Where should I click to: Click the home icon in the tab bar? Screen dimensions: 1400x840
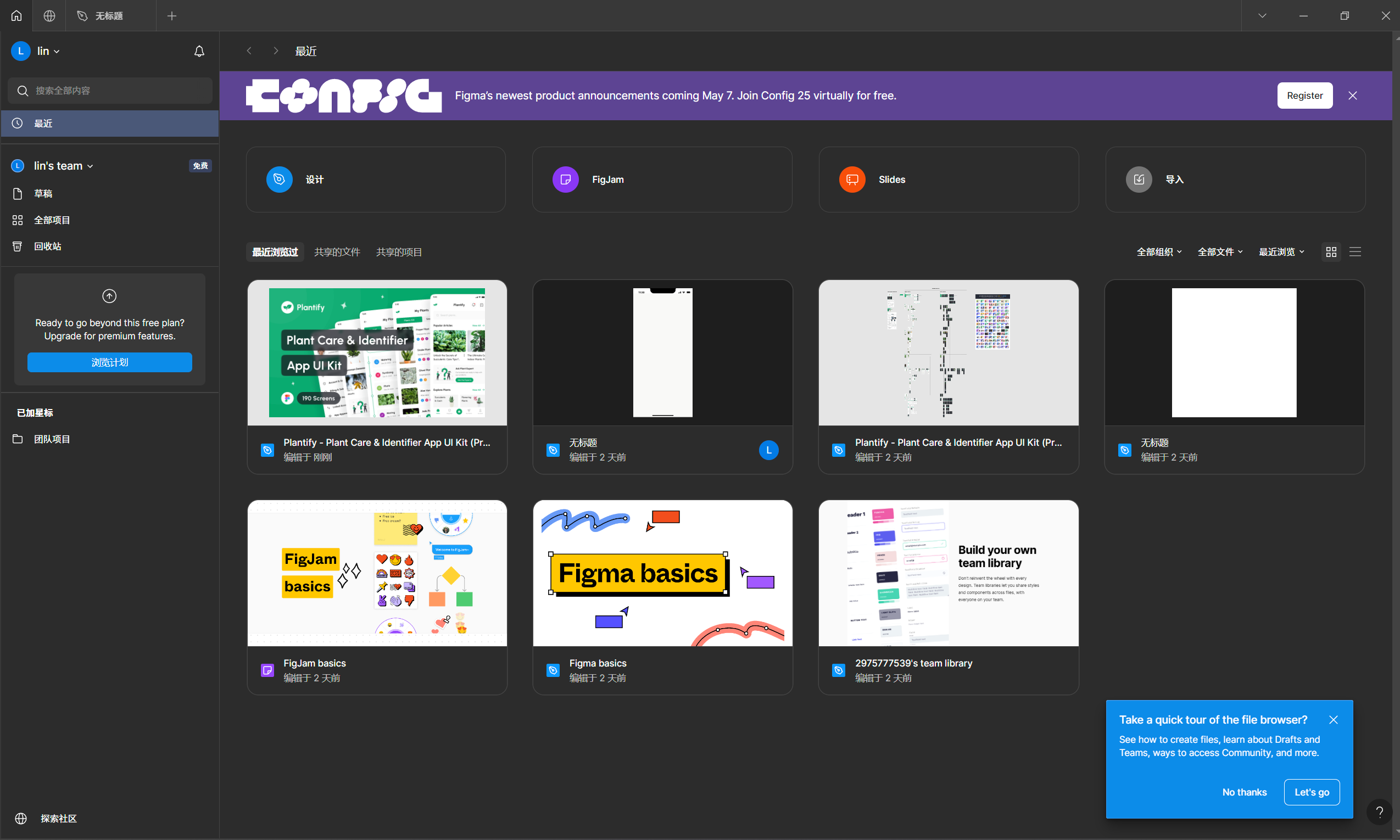(x=16, y=16)
